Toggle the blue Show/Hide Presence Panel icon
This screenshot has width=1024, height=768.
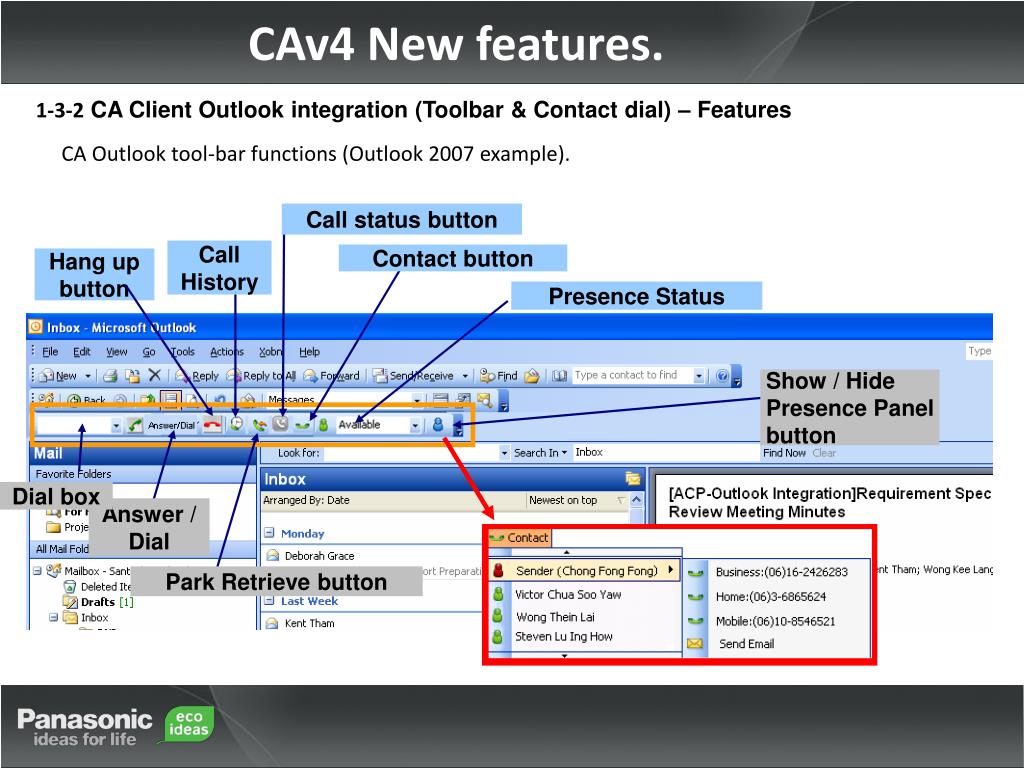coord(438,424)
